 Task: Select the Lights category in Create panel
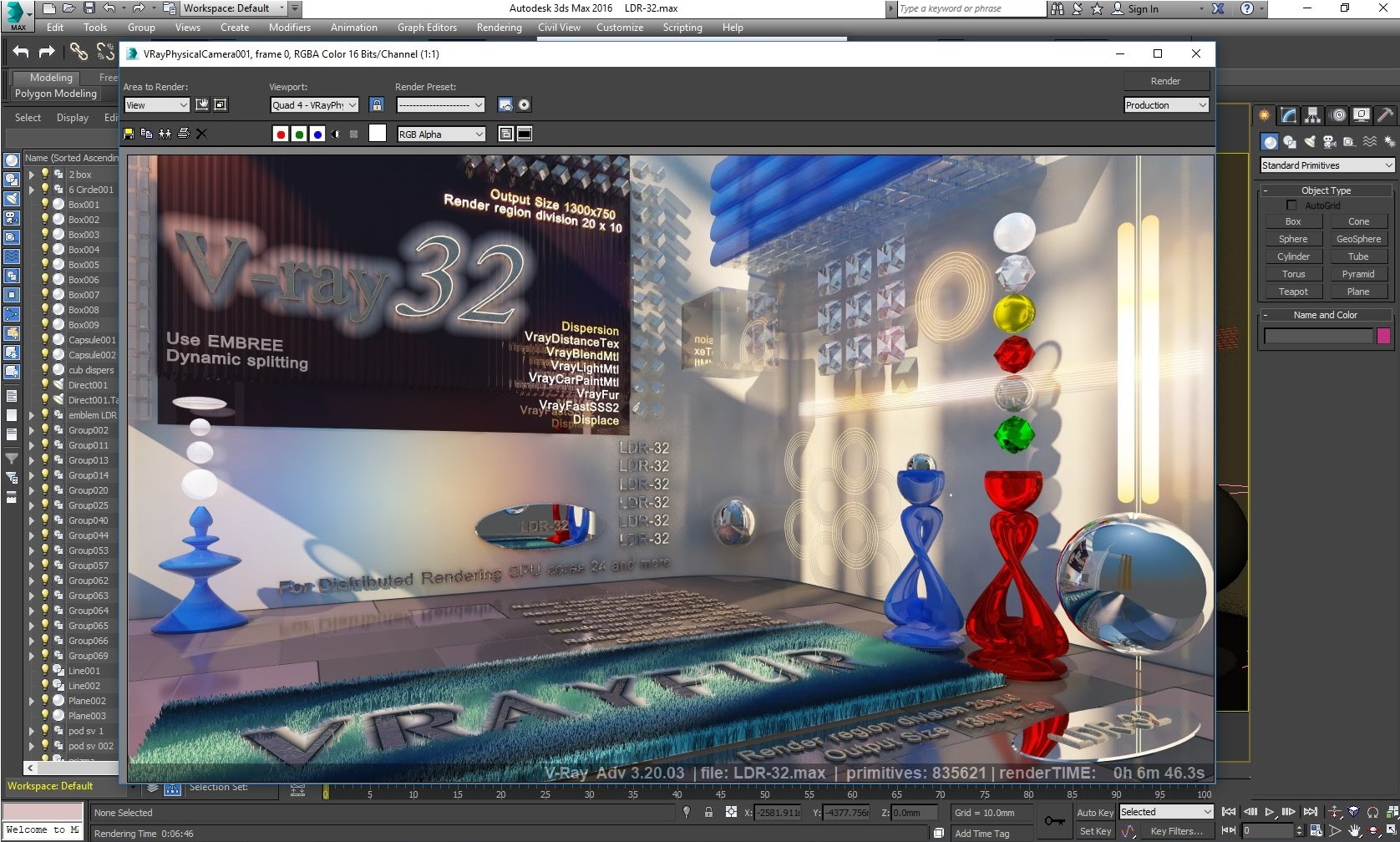pyautogui.click(x=1310, y=142)
